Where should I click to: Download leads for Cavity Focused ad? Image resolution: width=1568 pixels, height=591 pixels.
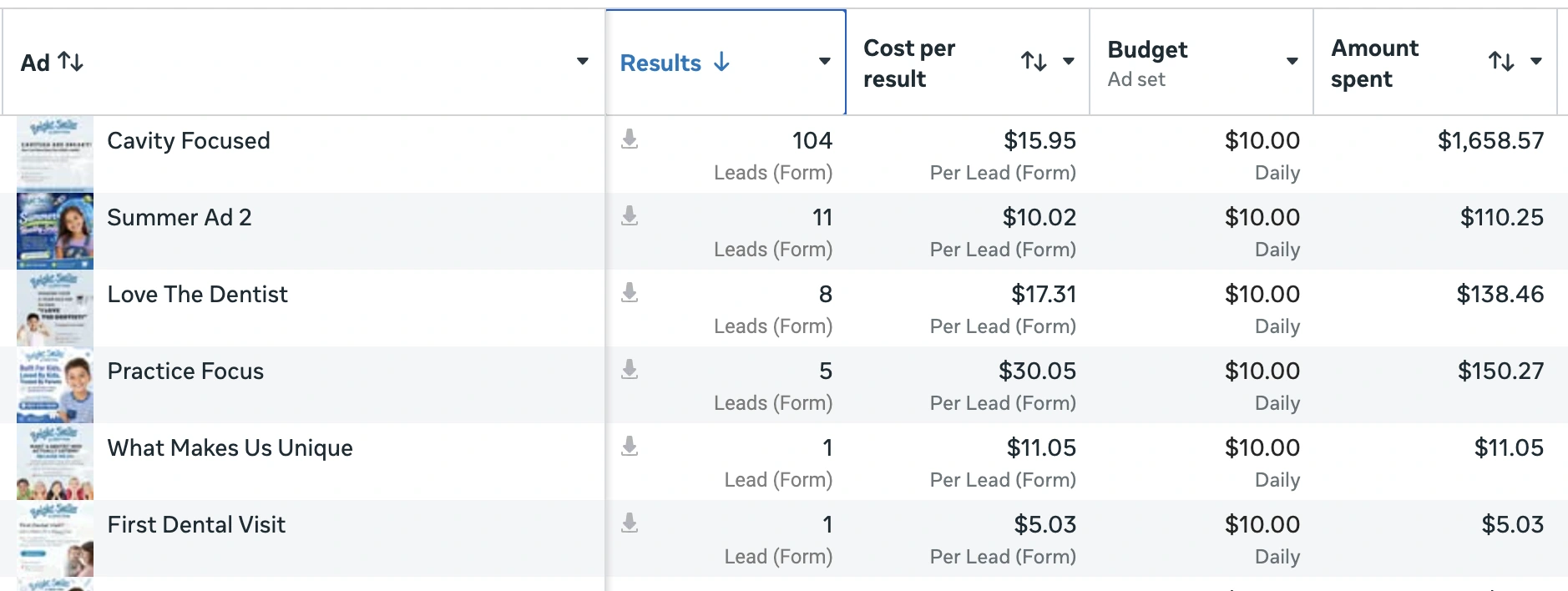pyautogui.click(x=630, y=139)
